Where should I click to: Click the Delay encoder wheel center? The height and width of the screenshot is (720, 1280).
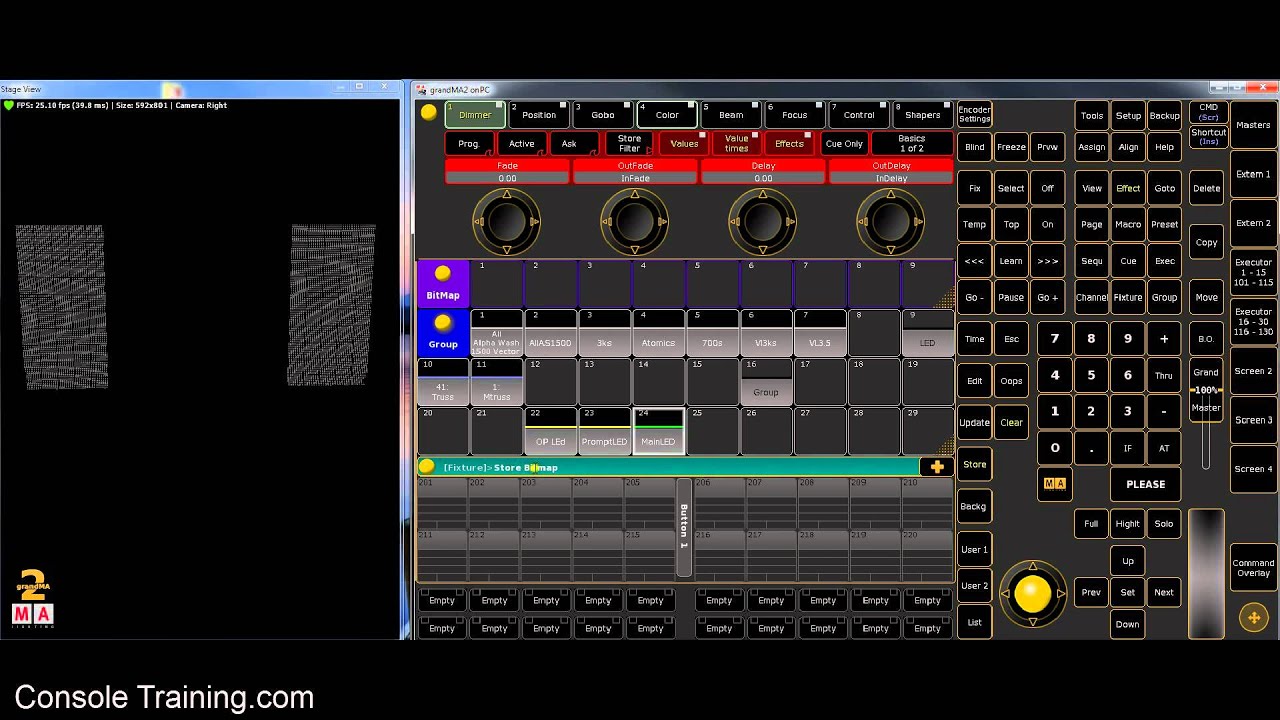coord(763,221)
